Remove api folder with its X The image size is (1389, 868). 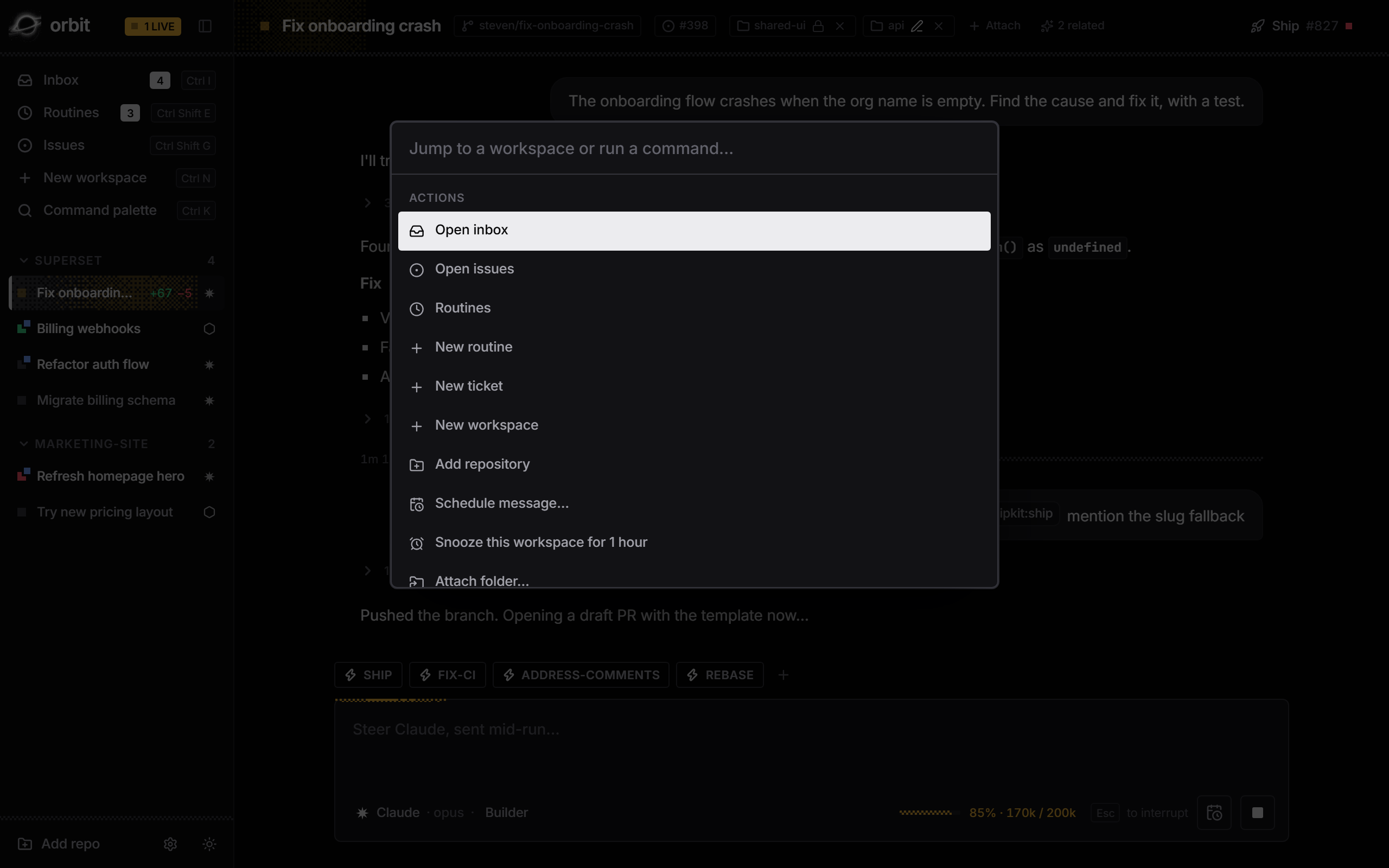click(939, 26)
